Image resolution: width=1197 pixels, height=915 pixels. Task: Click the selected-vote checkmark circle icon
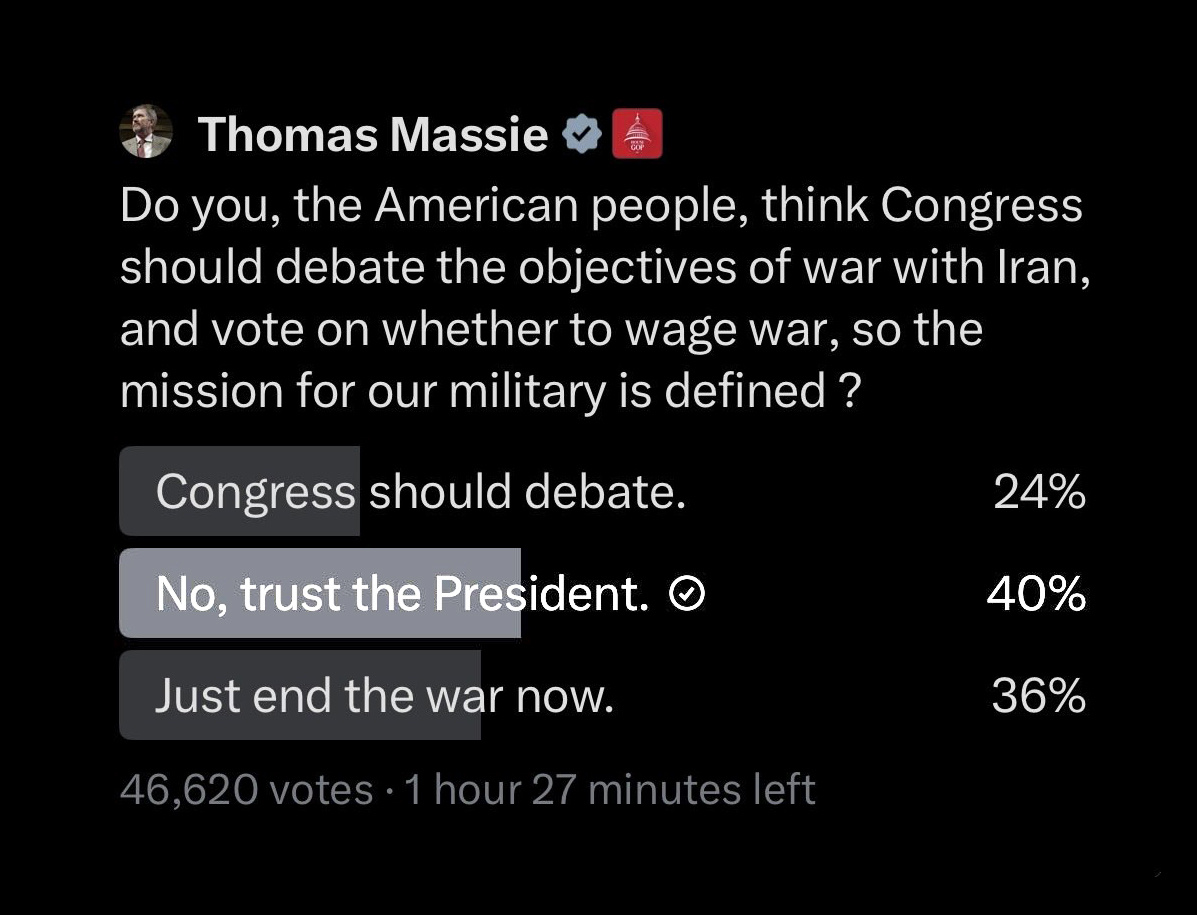tap(686, 595)
